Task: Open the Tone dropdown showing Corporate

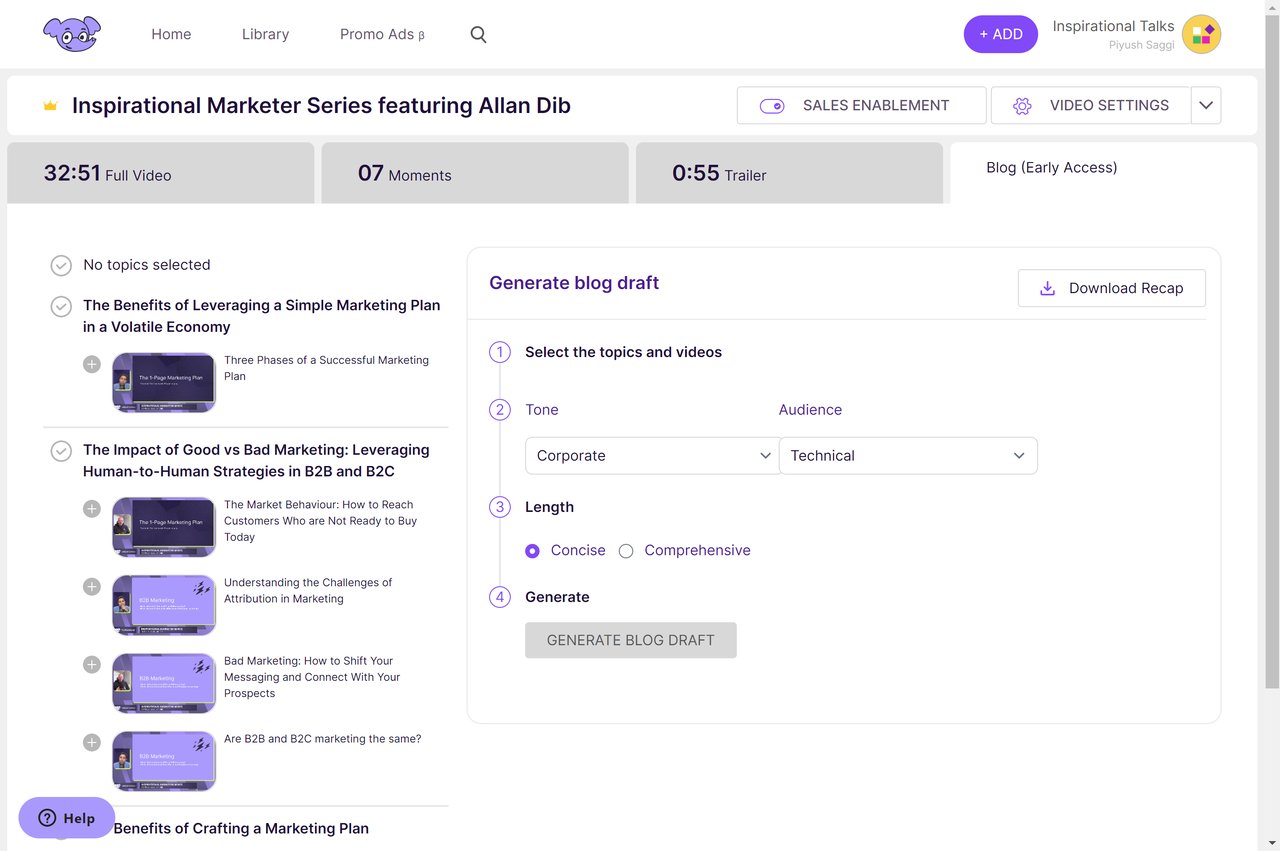Action: tap(652, 456)
